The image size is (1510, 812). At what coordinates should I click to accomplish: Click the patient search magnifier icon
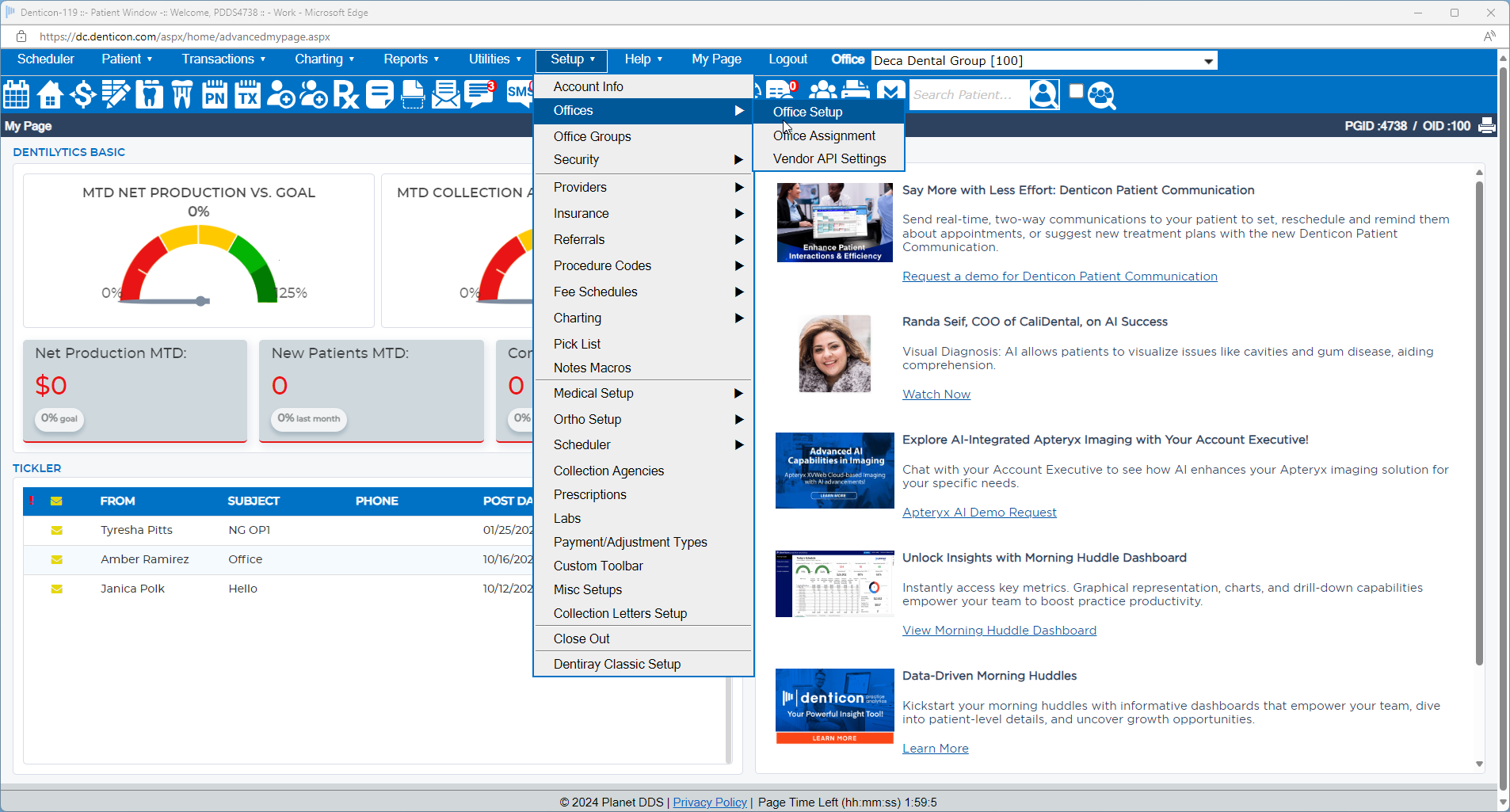tap(1044, 94)
